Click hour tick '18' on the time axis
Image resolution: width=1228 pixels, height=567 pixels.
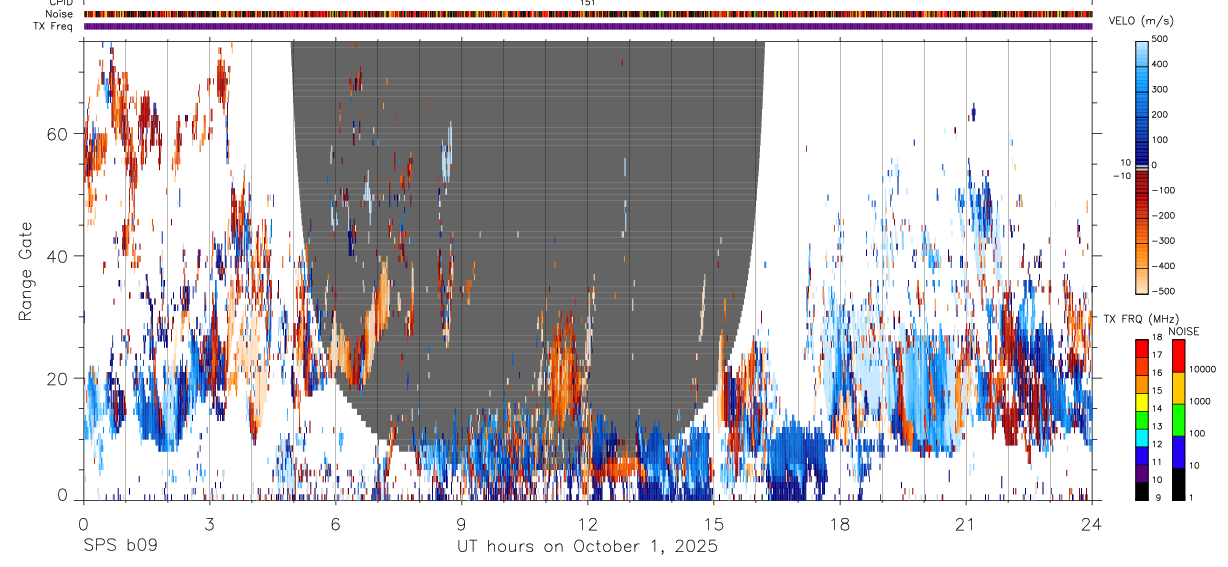pyautogui.click(x=840, y=523)
